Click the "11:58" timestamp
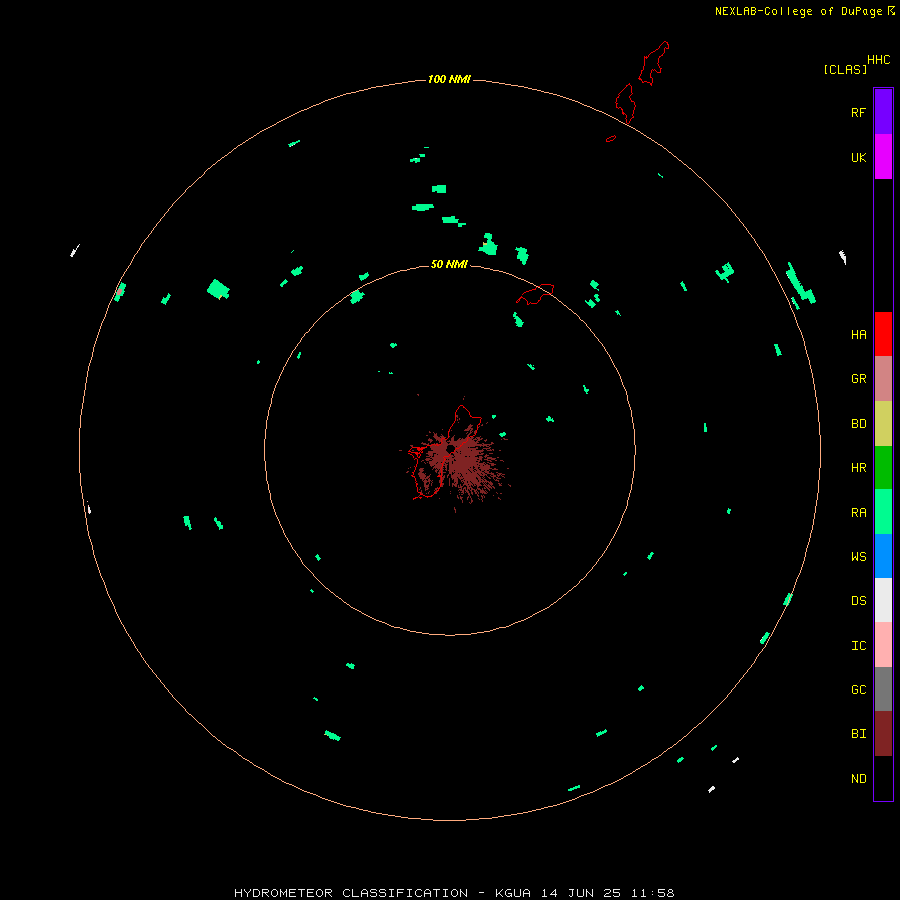This screenshot has width=900, height=900. [652, 893]
